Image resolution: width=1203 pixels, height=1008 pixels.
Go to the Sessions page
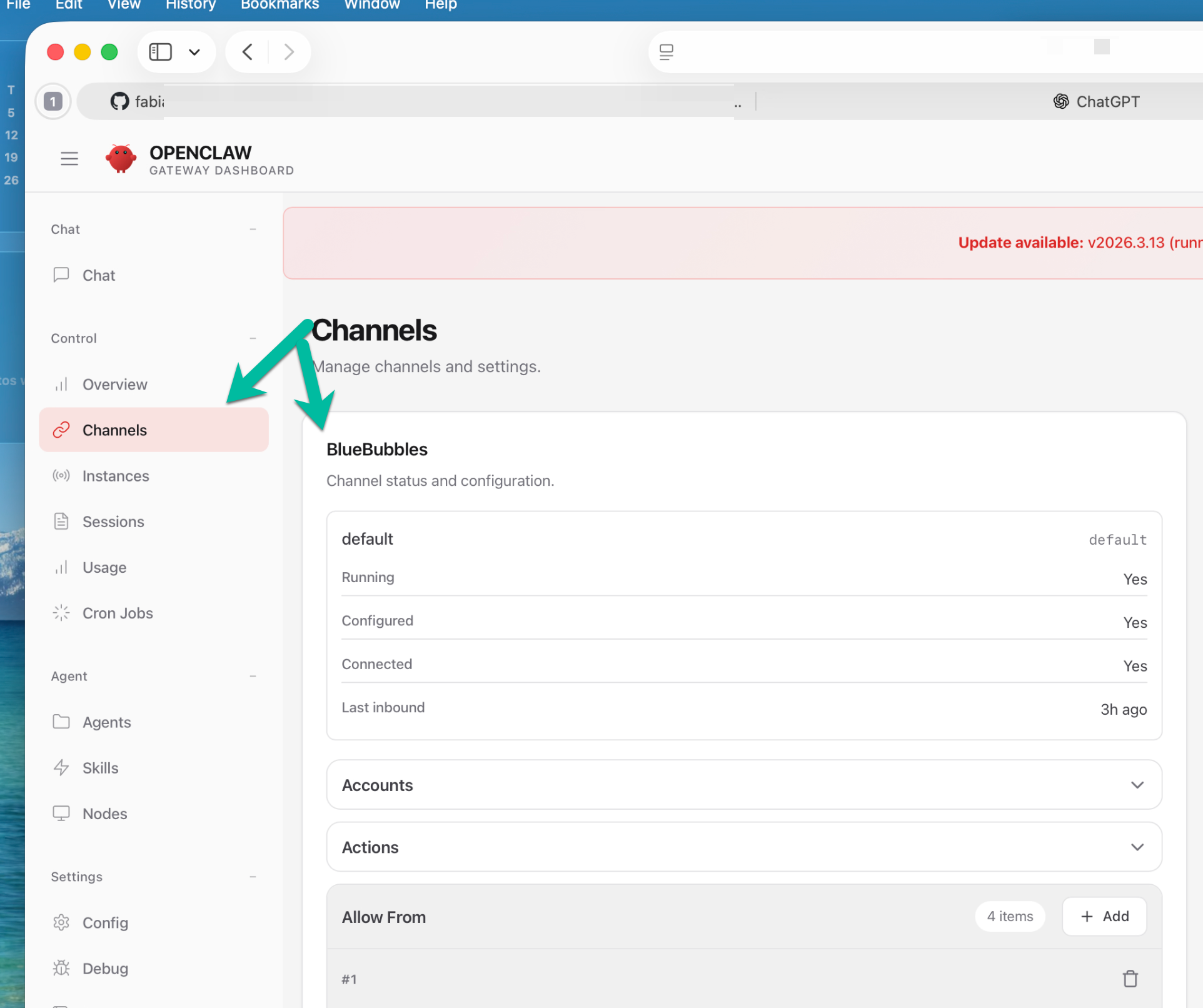(x=113, y=522)
